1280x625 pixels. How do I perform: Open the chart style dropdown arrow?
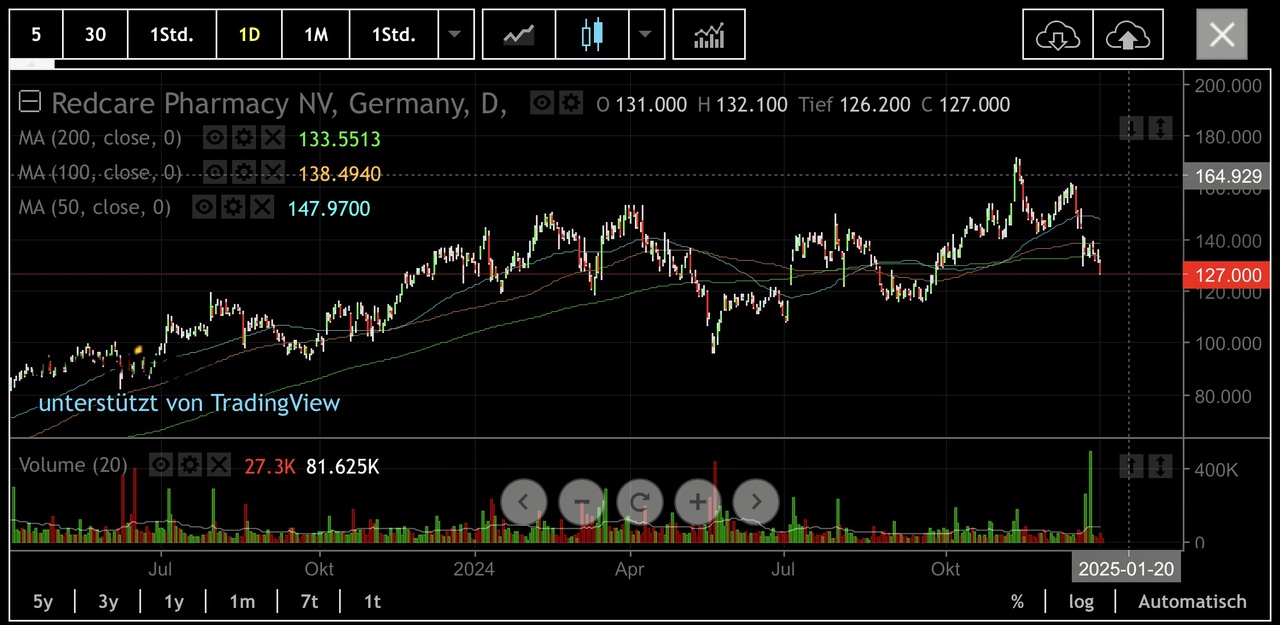point(645,35)
